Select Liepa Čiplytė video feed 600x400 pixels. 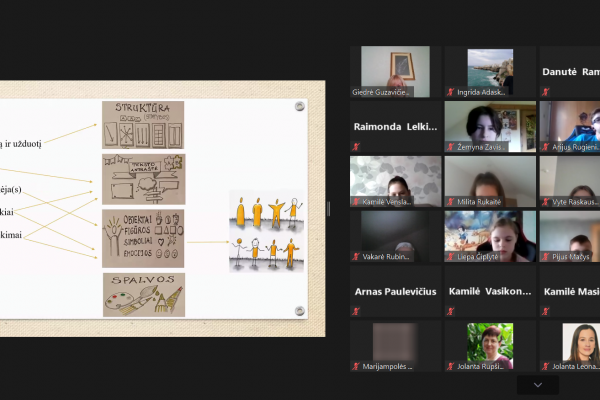click(490, 236)
